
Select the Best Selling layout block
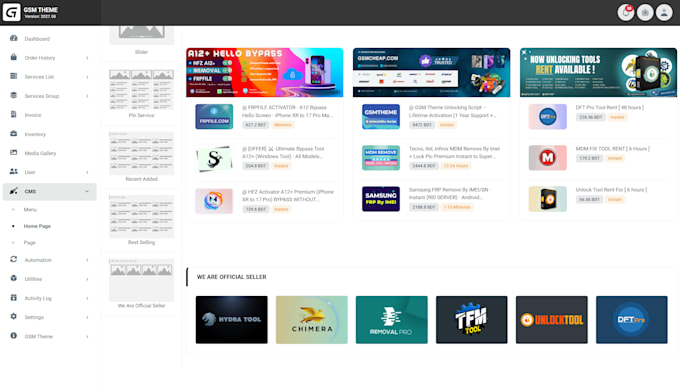(x=141, y=220)
